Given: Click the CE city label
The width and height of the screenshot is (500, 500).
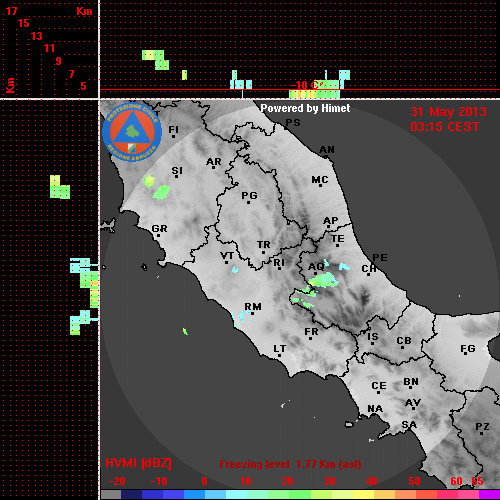Looking at the screenshot, I should click(379, 386).
